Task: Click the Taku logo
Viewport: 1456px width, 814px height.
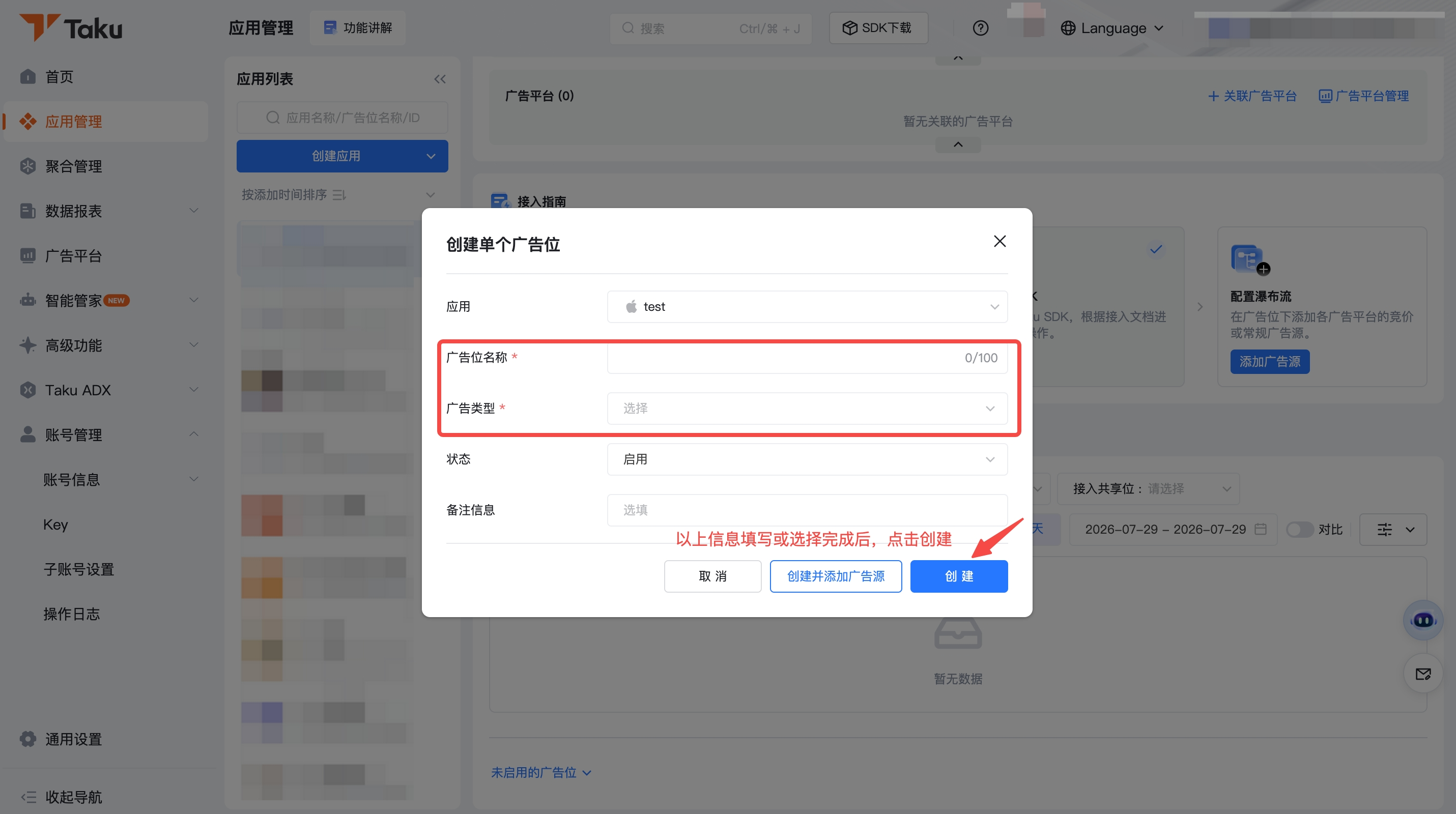Action: (x=71, y=27)
